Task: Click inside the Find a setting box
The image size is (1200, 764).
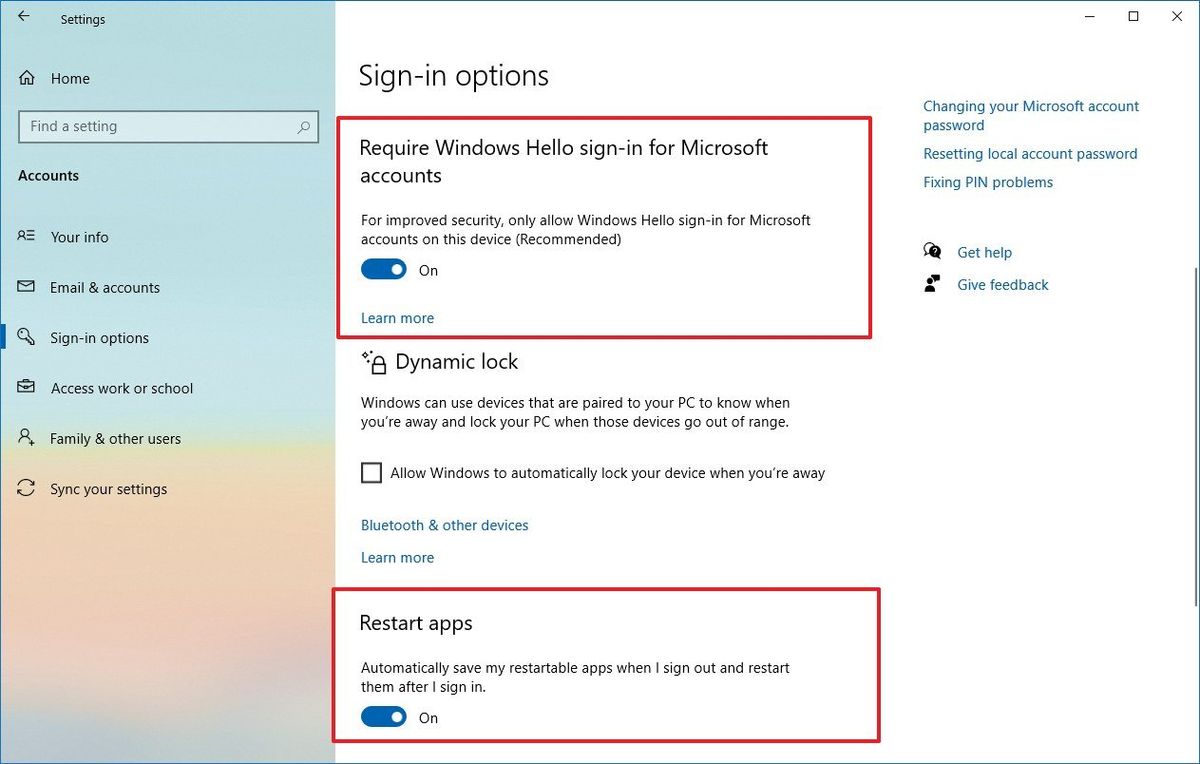Action: [x=150, y=127]
